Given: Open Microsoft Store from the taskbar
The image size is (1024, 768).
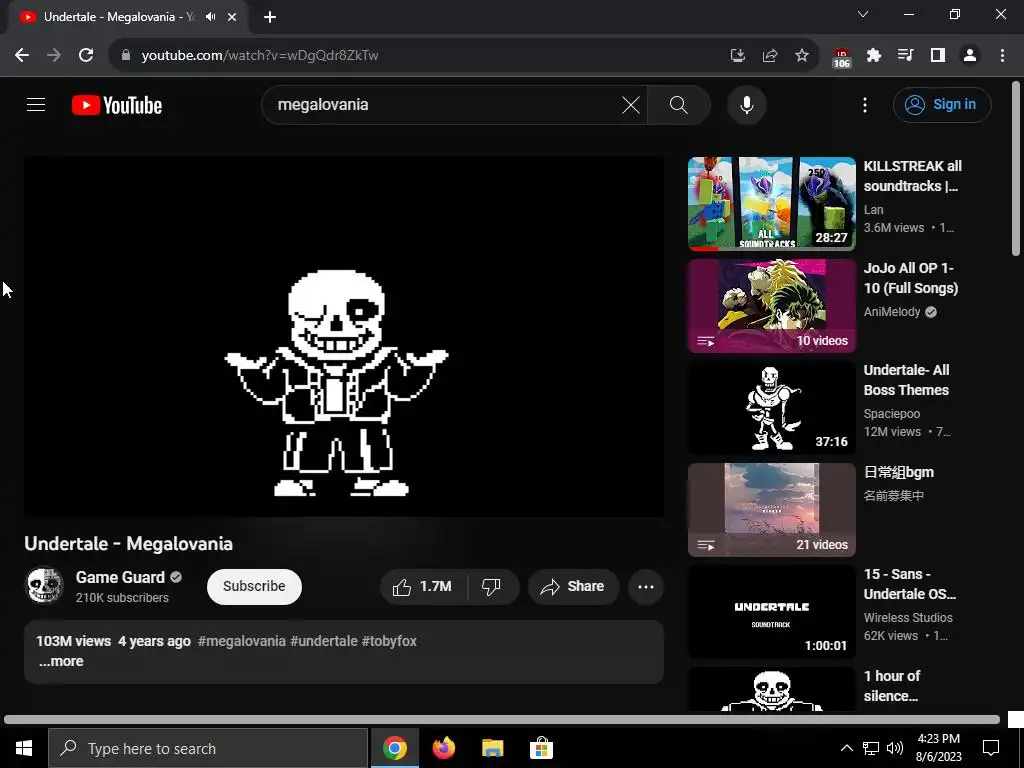Looking at the screenshot, I should 541,748.
